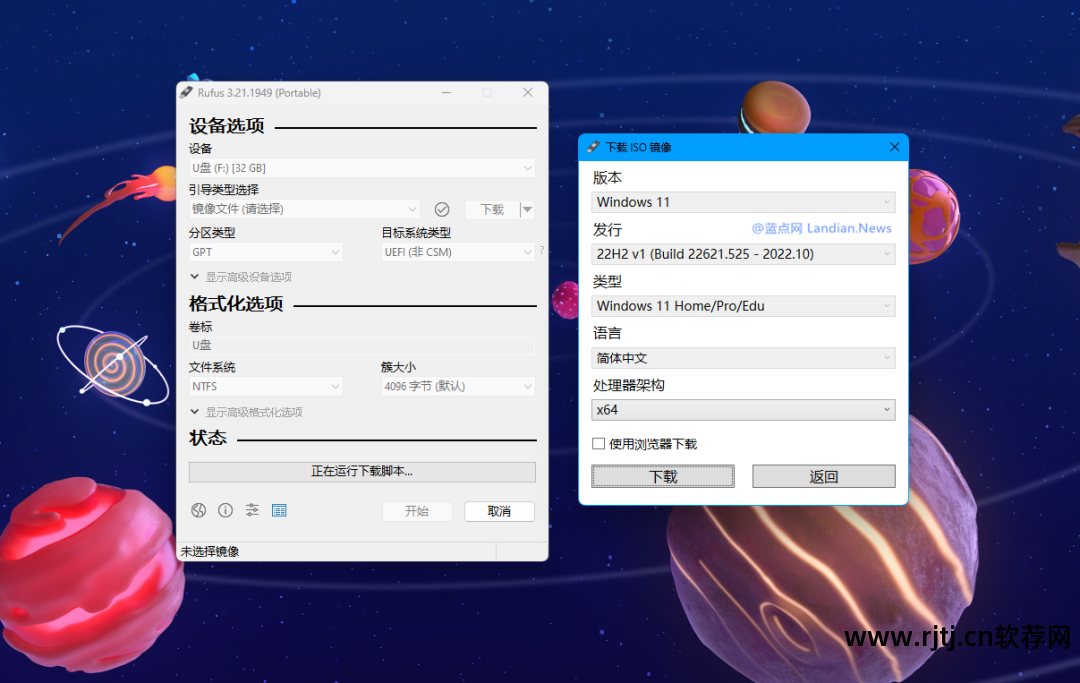Open the 设备 U盘 device dropdown

[x=362, y=168]
